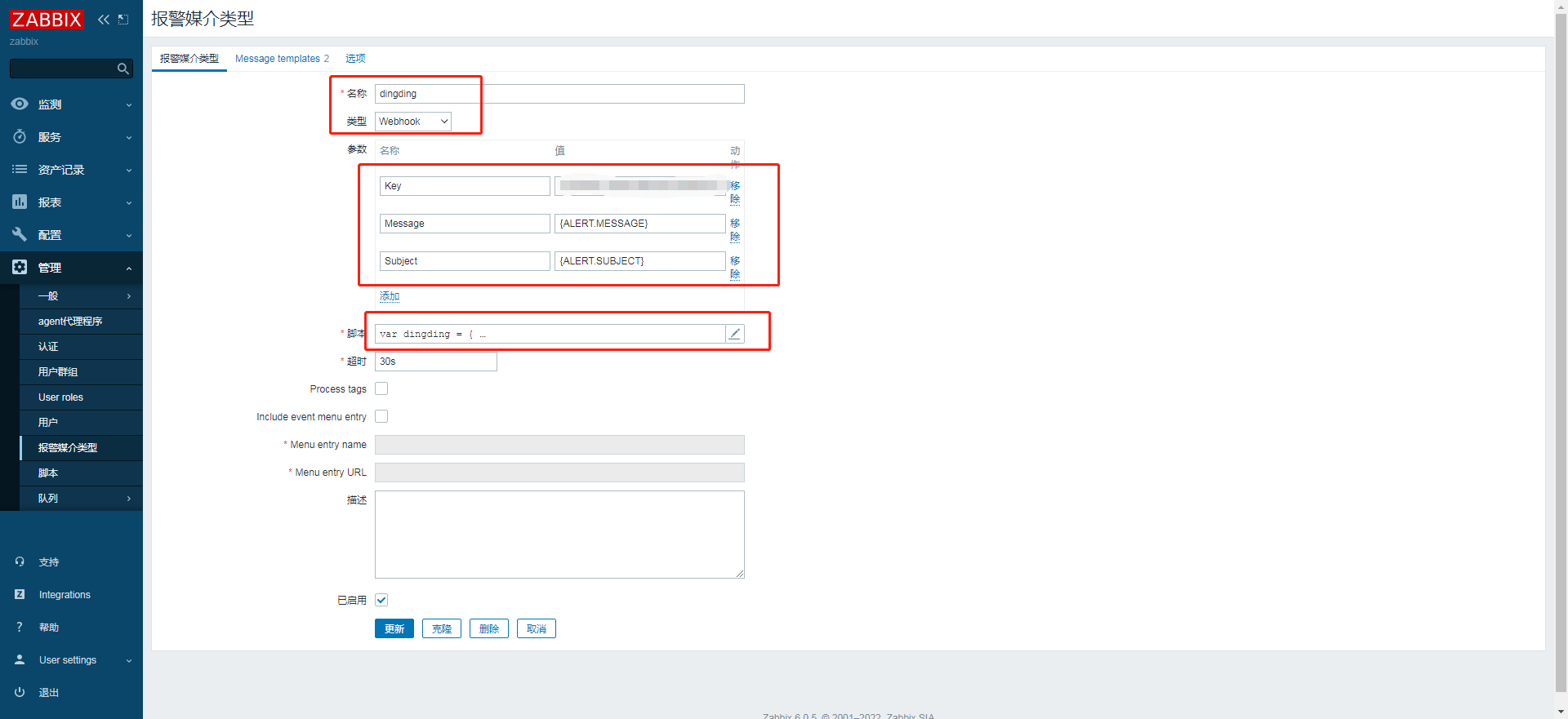Switch to the 报警媒介类型 tab
This screenshot has height=719, width=1568.
point(189,59)
